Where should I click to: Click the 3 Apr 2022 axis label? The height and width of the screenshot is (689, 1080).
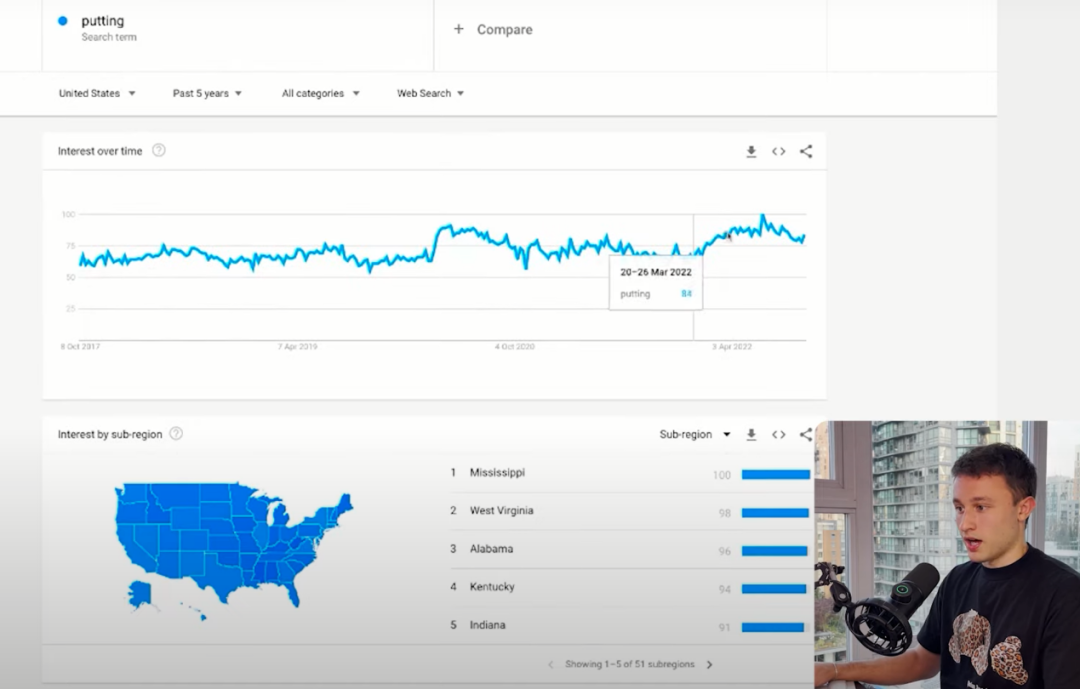[731, 347]
